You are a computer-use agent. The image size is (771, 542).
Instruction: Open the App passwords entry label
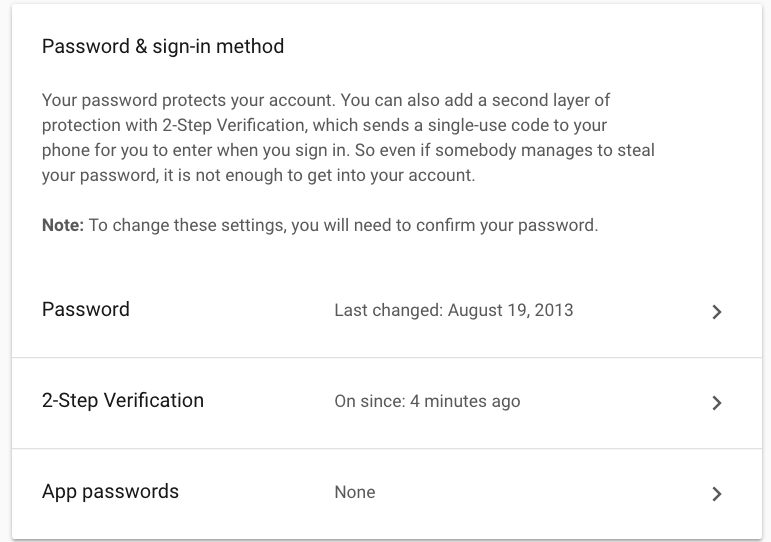110,491
